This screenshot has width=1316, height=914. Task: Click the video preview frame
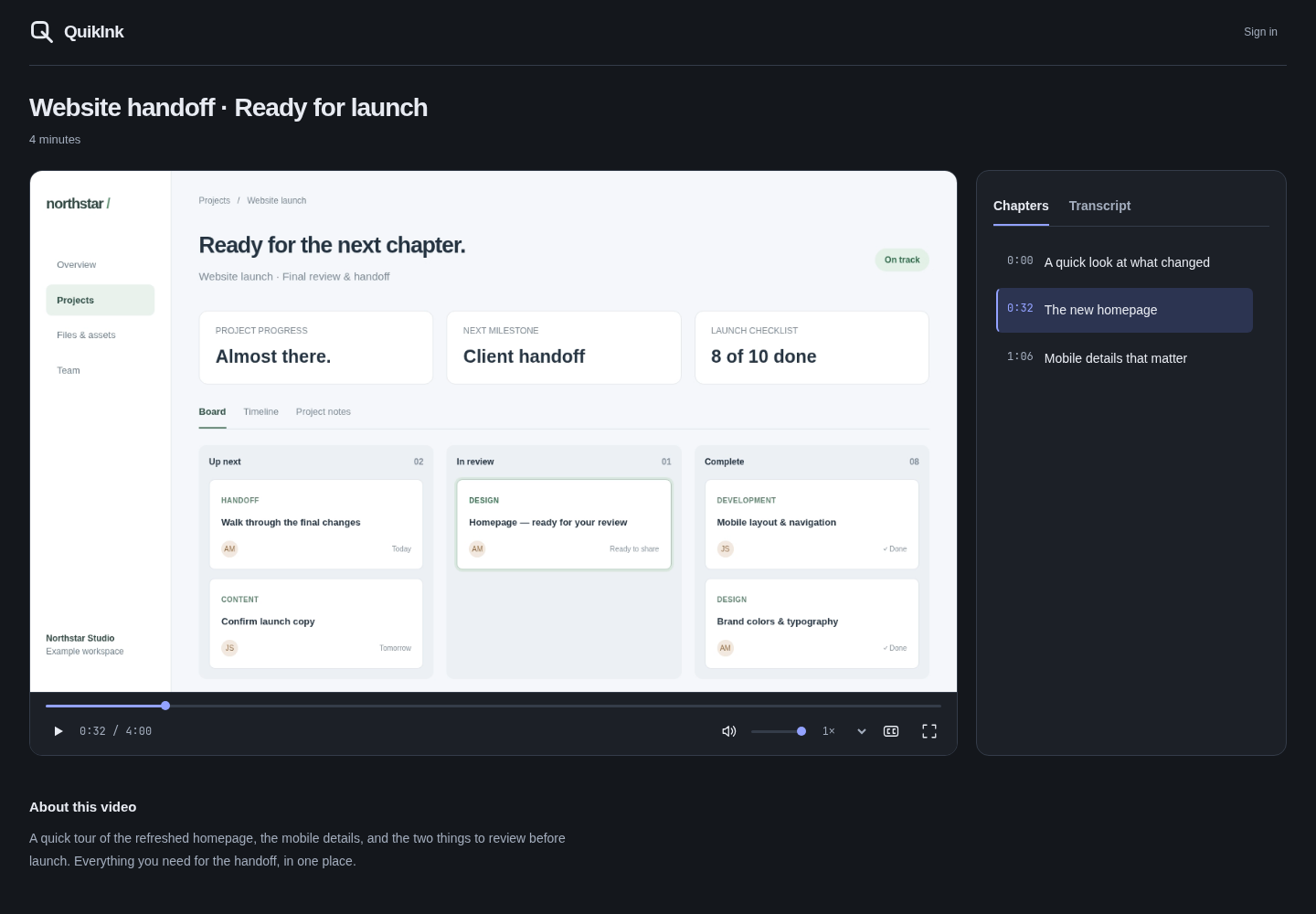(493, 431)
